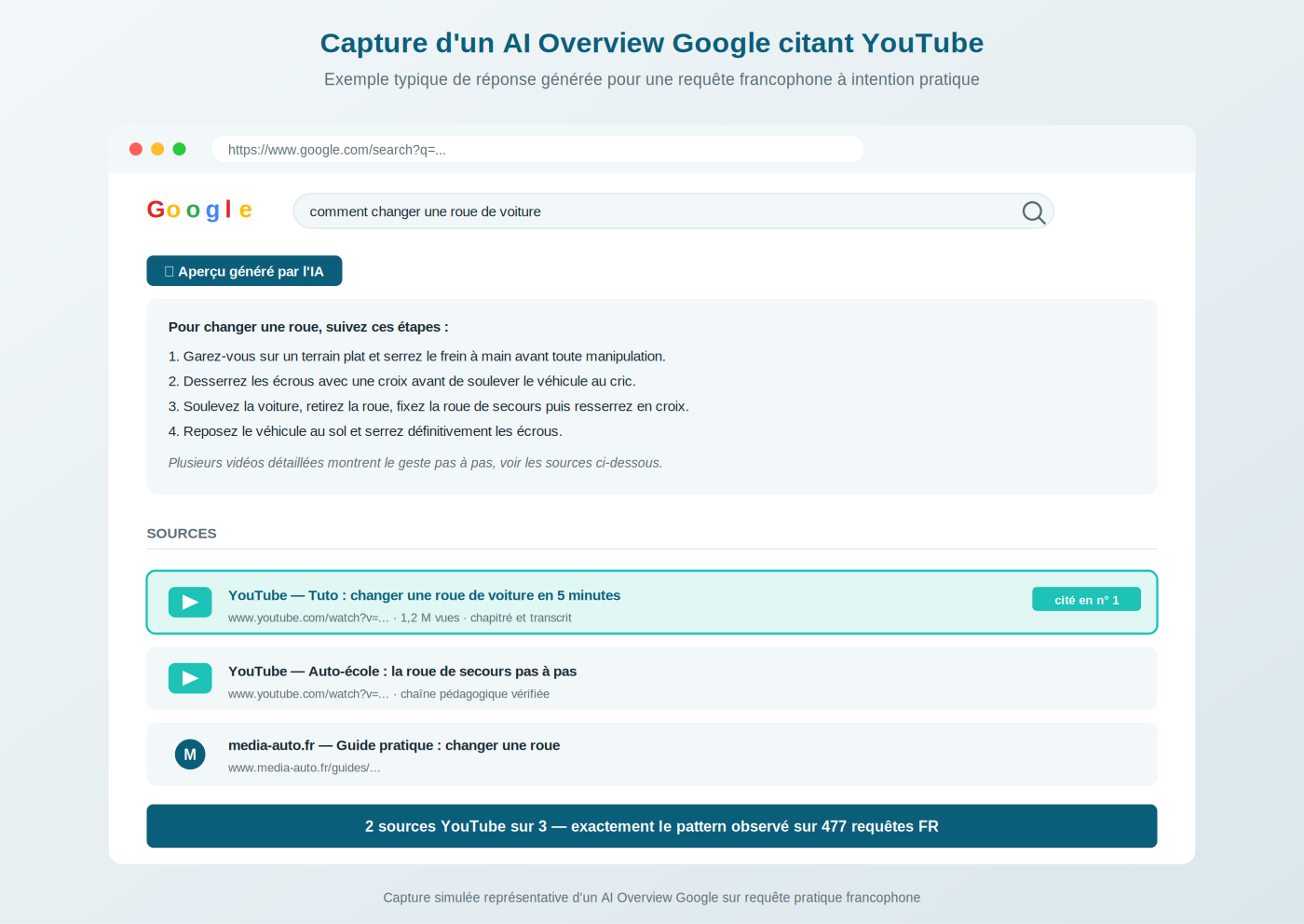The height and width of the screenshot is (924, 1304).
Task: Click step '3. Soulevez la voiture, retirez la roue'
Action: (x=428, y=406)
